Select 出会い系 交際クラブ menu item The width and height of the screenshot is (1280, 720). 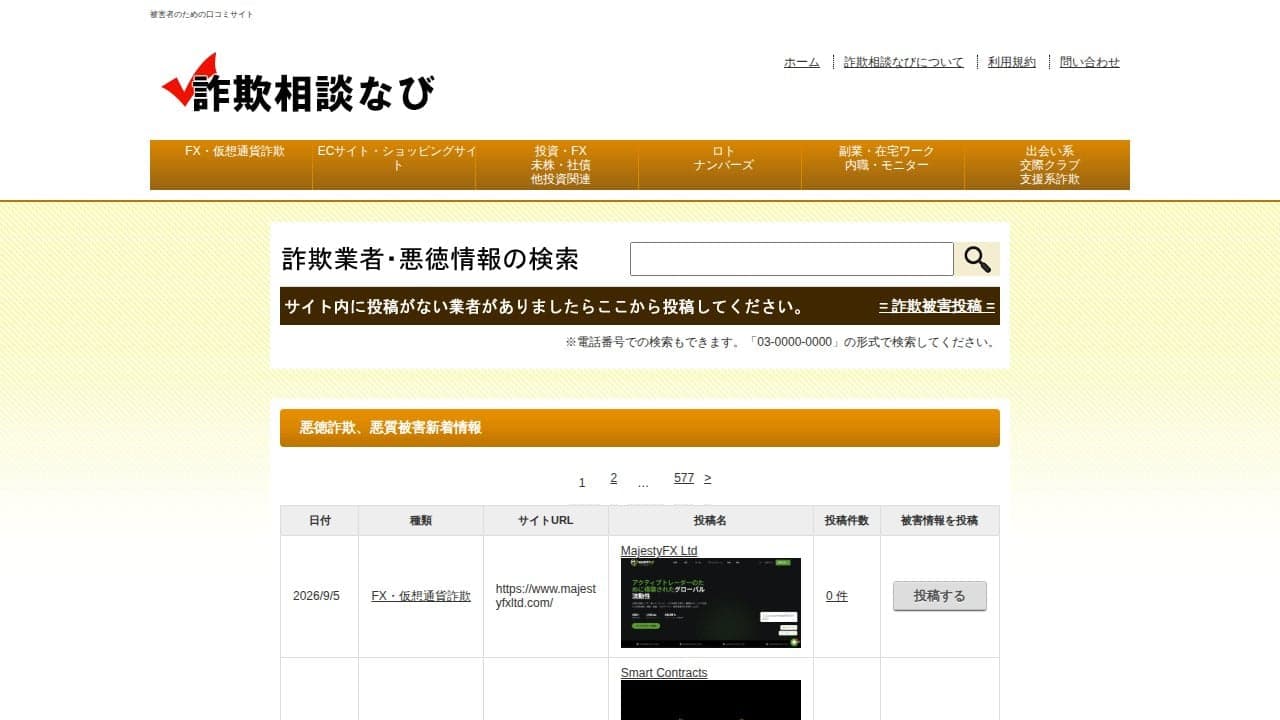(x=1048, y=165)
